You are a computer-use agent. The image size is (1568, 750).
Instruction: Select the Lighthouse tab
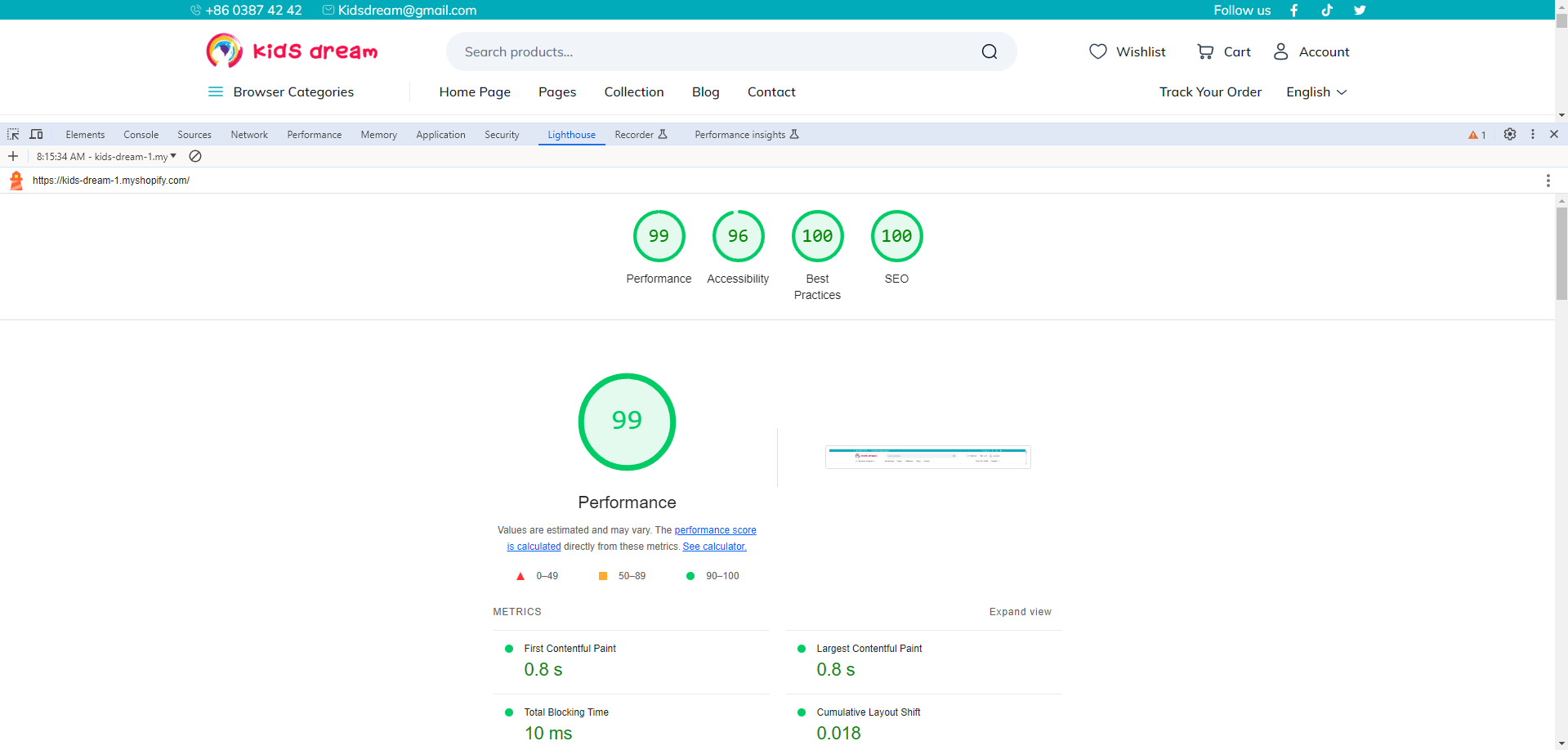[571, 135]
